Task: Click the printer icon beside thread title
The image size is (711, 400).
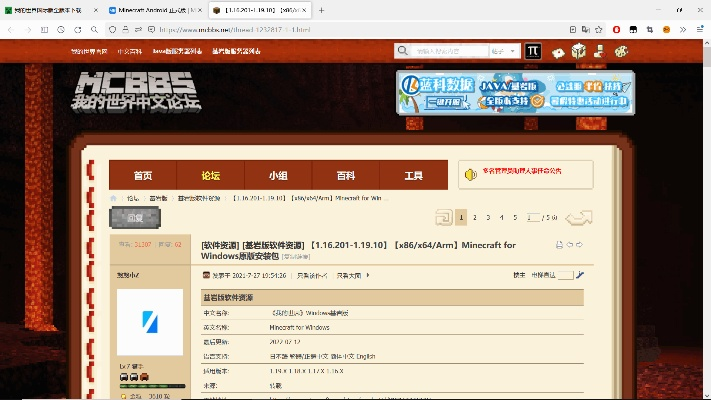Action: (x=559, y=245)
